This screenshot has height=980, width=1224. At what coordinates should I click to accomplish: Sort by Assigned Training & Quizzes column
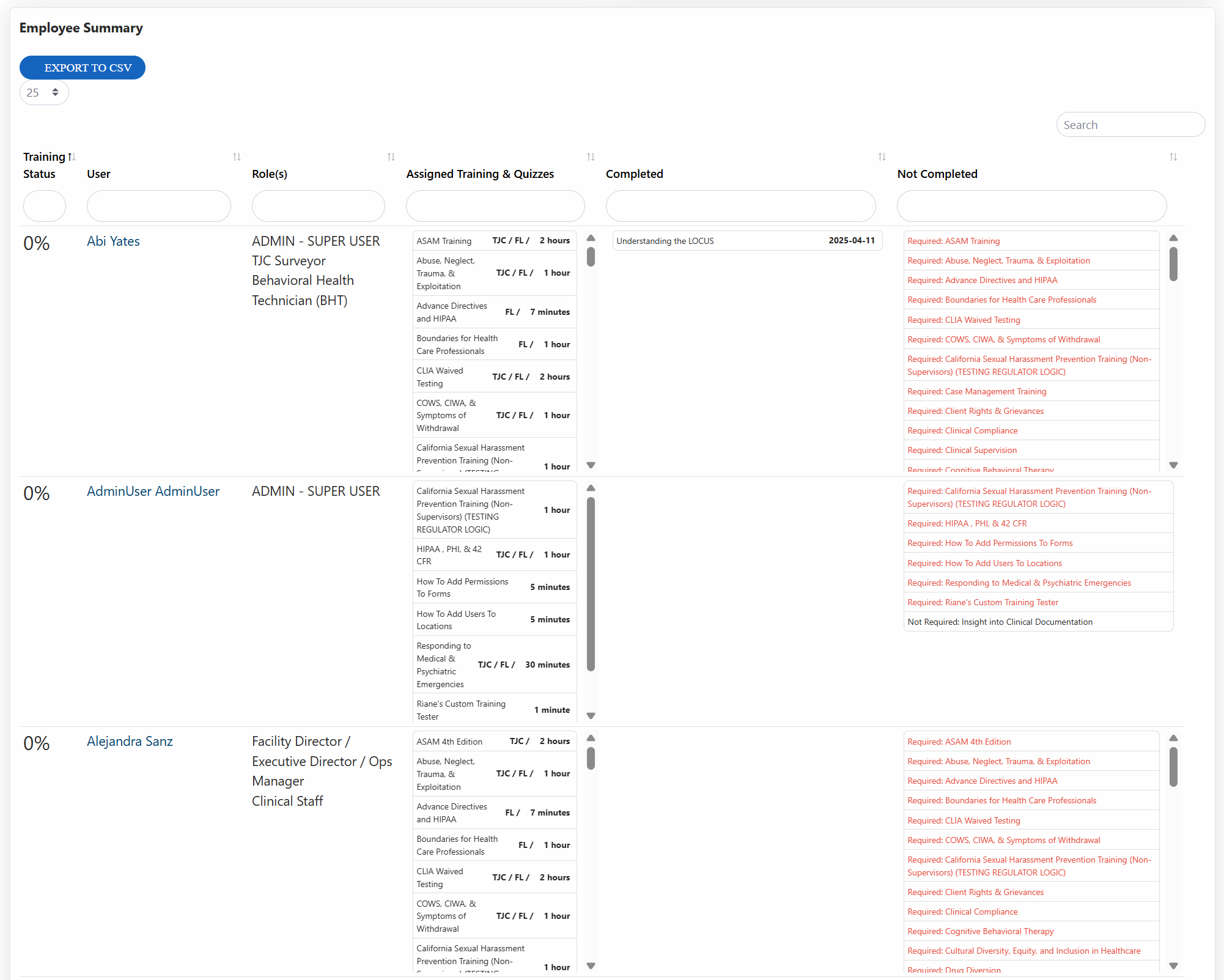tap(590, 157)
